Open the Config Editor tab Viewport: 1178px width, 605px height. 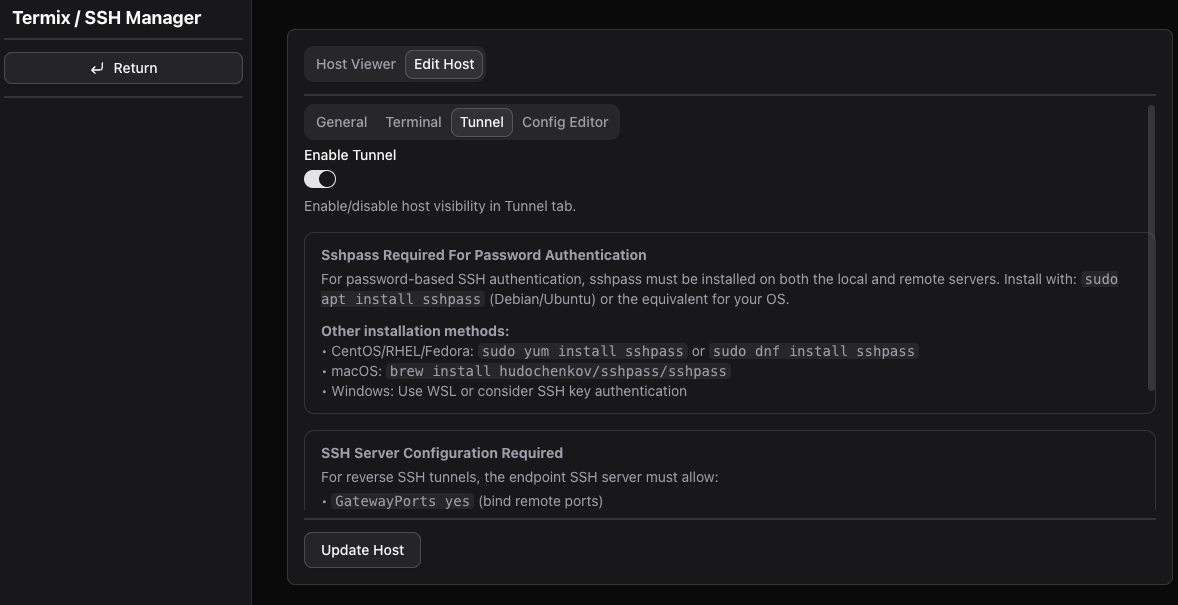point(565,122)
